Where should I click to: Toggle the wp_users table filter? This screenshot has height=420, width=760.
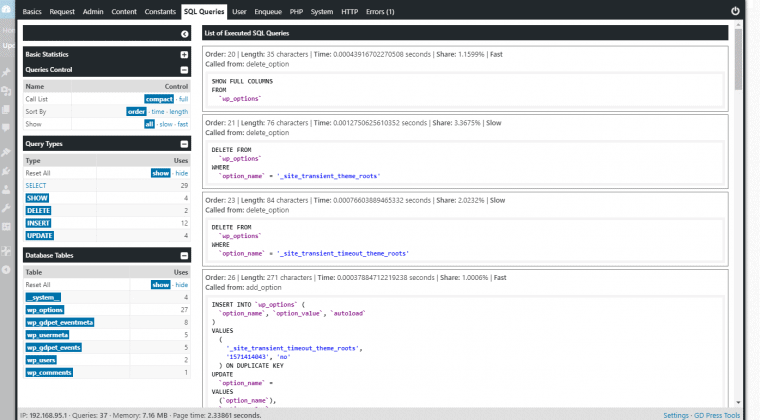pos(41,360)
